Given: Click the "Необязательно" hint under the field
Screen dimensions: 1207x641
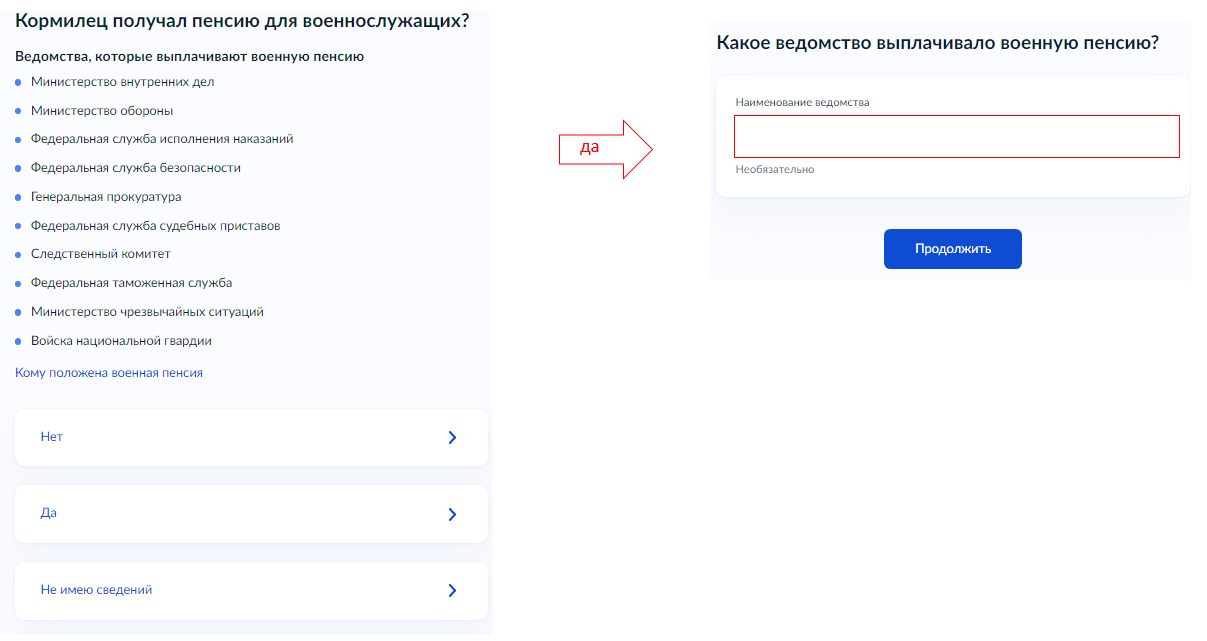Looking at the screenshot, I should coord(774,170).
